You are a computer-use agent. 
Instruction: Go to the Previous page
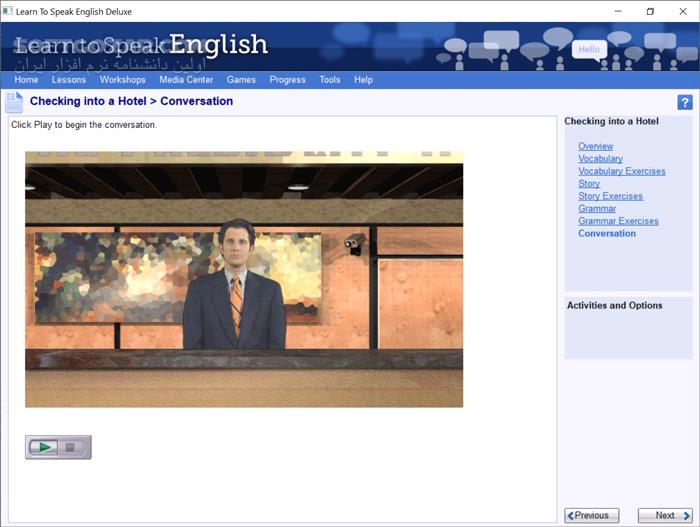pos(592,515)
